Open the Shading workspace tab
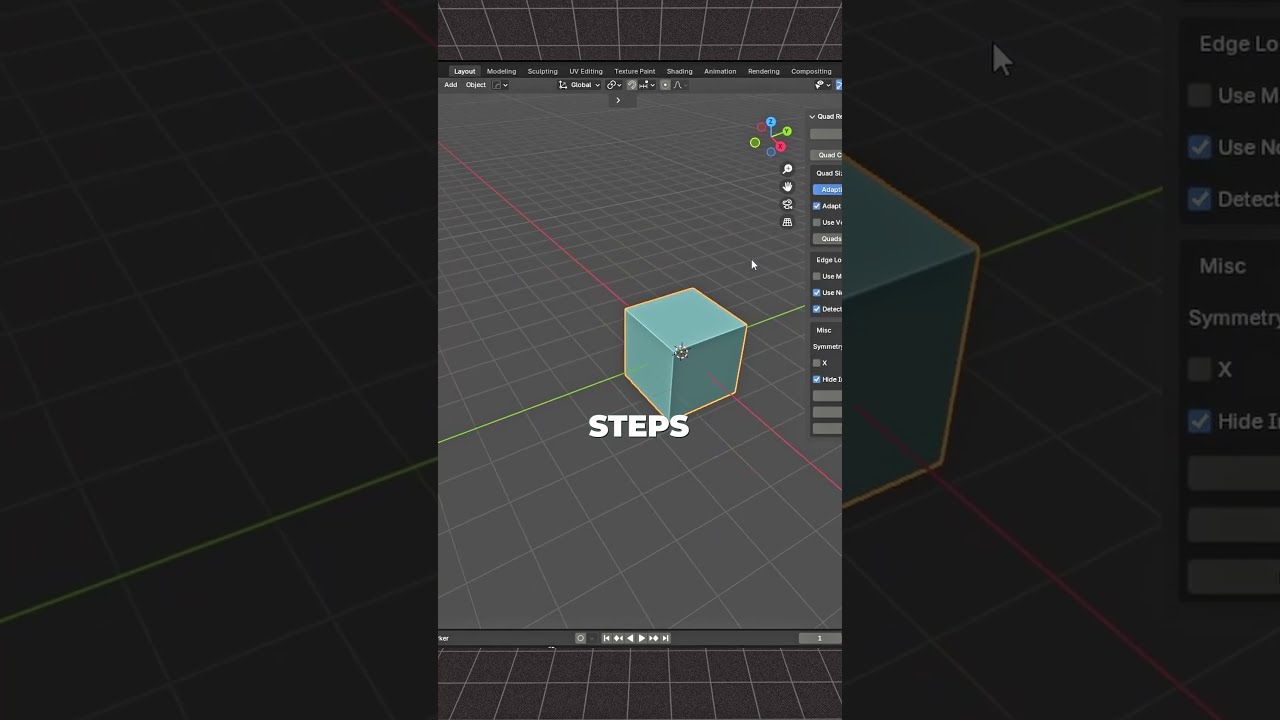Image resolution: width=1280 pixels, height=720 pixels. (679, 71)
